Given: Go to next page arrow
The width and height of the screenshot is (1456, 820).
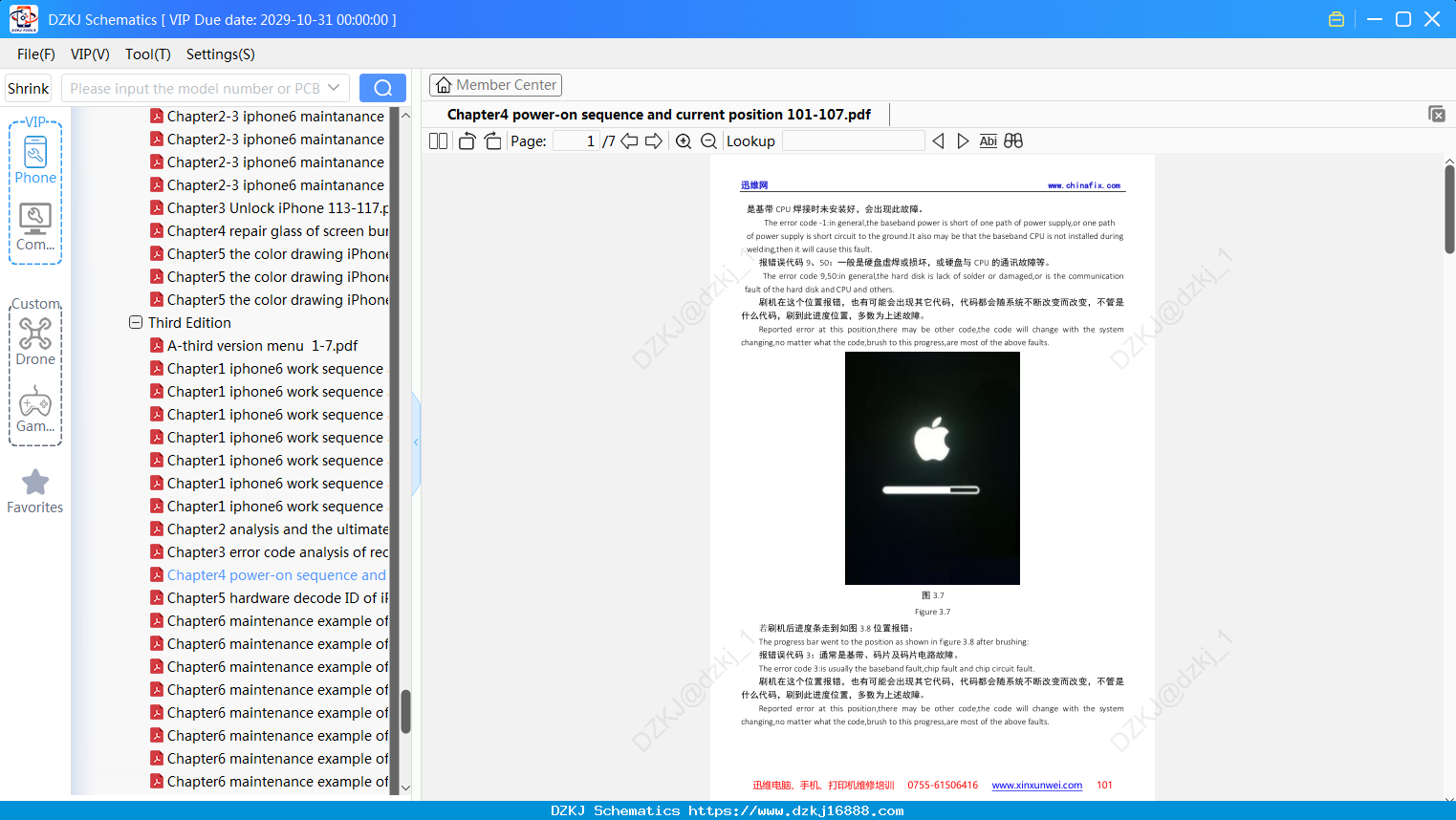Looking at the screenshot, I should tap(654, 141).
